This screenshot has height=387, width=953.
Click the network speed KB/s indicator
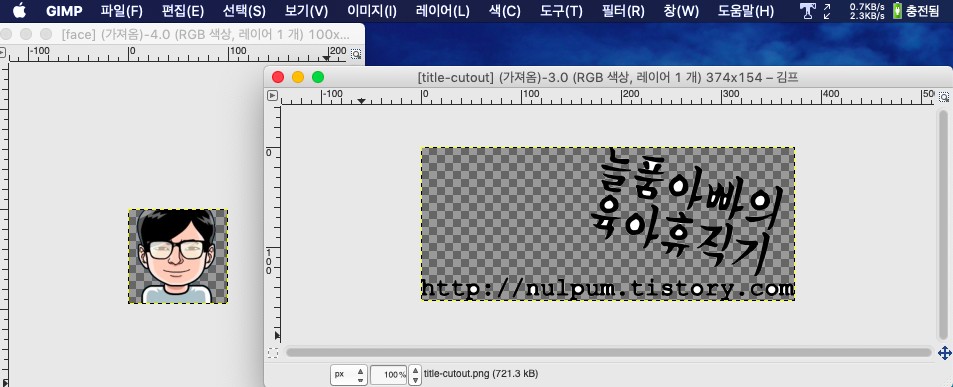tap(867, 11)
